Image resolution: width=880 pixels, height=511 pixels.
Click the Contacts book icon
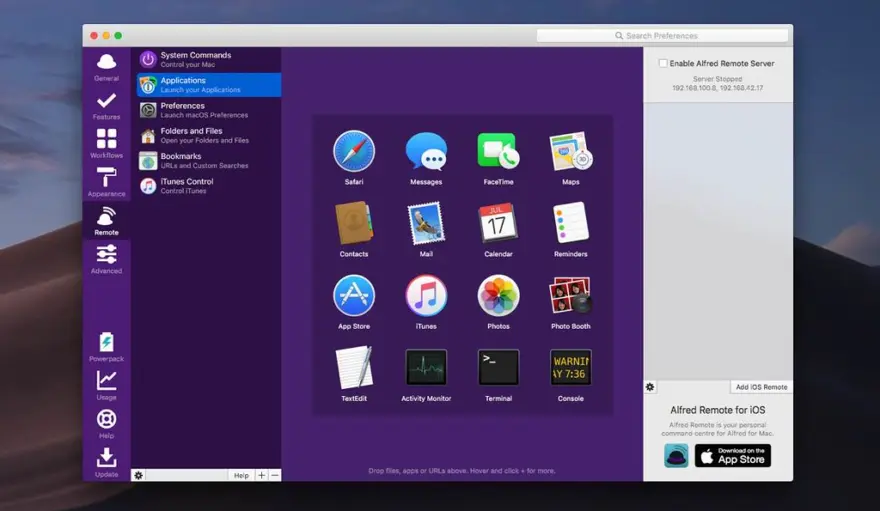tap(354, 223)
